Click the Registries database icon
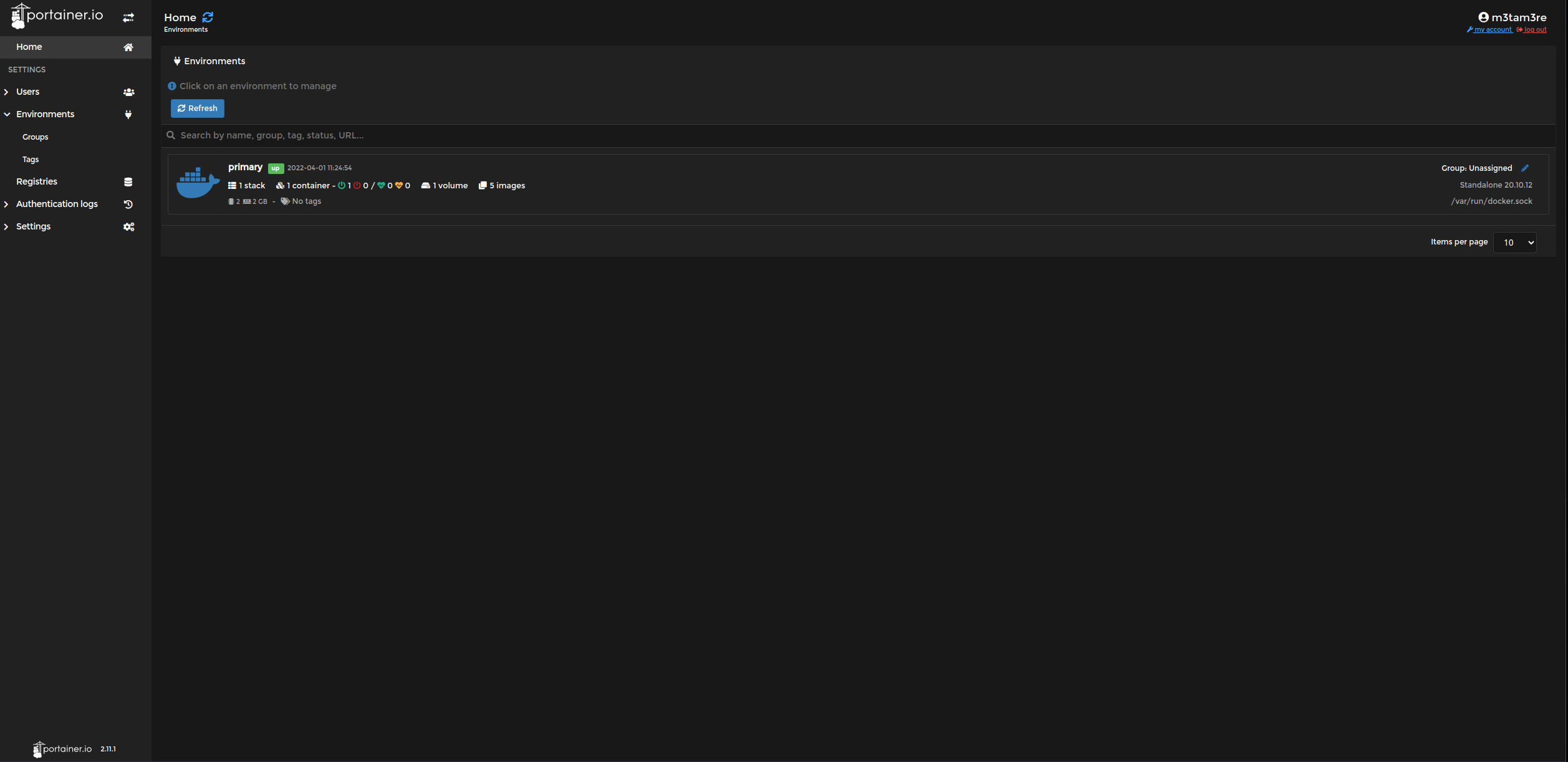 [128, 182]
